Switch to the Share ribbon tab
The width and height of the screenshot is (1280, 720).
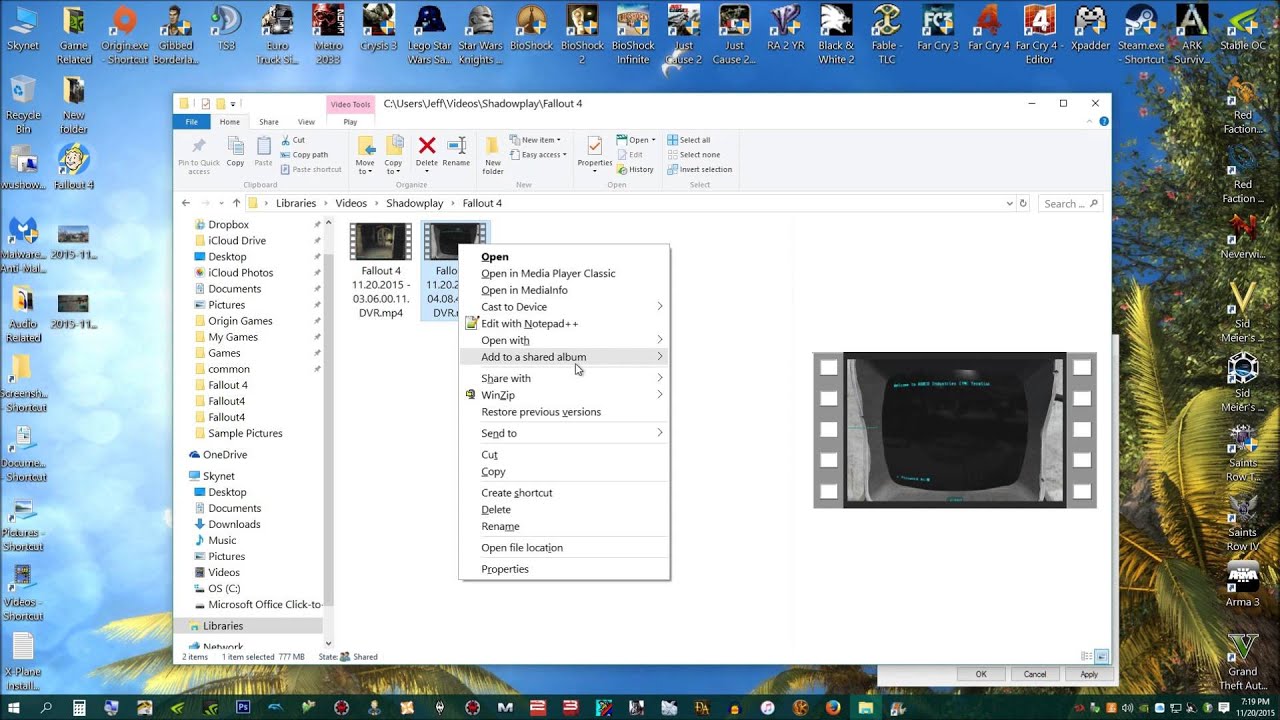tap(269, 122)
